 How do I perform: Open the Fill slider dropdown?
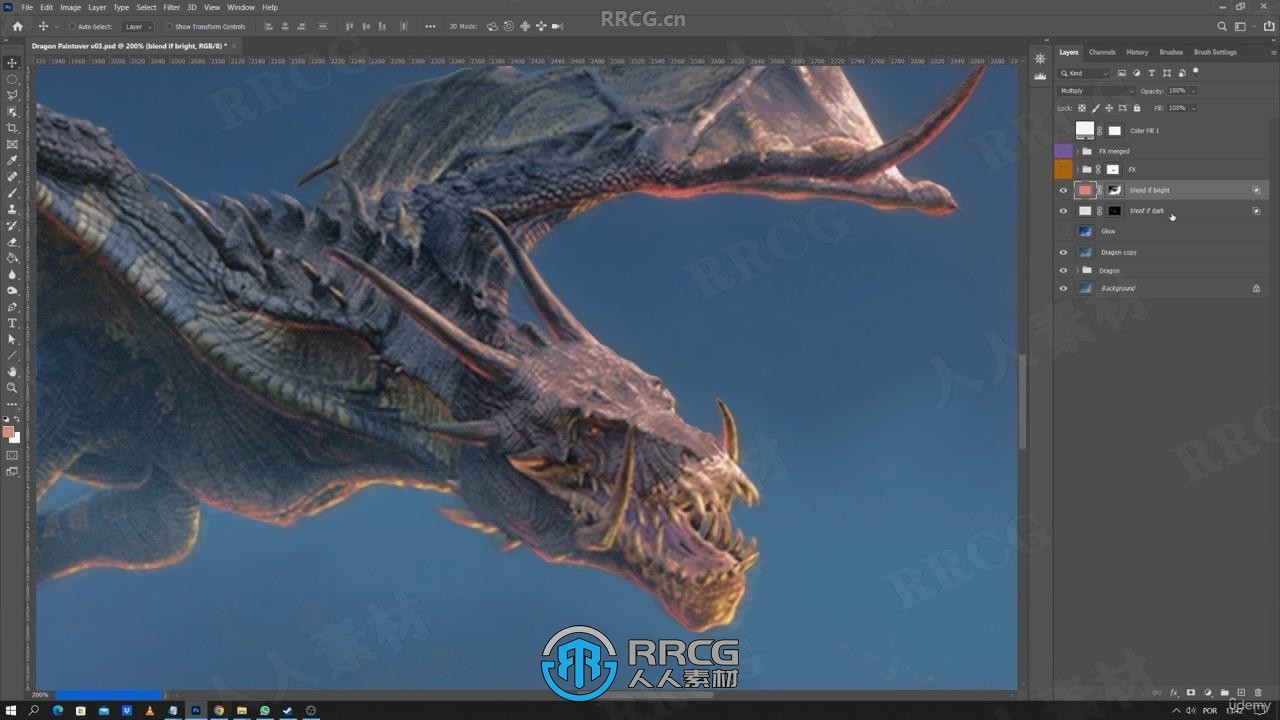pyautogui.click(x=1194, y=108)
